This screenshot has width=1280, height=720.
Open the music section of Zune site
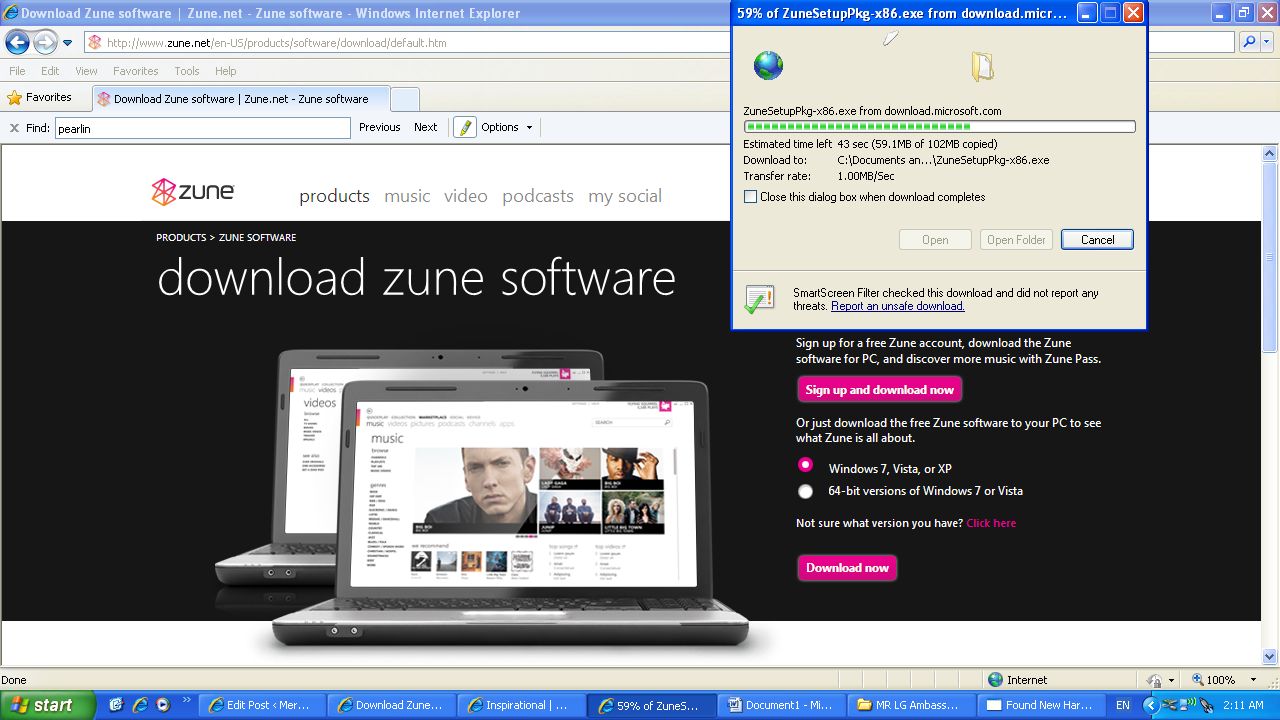pos(407,196)
